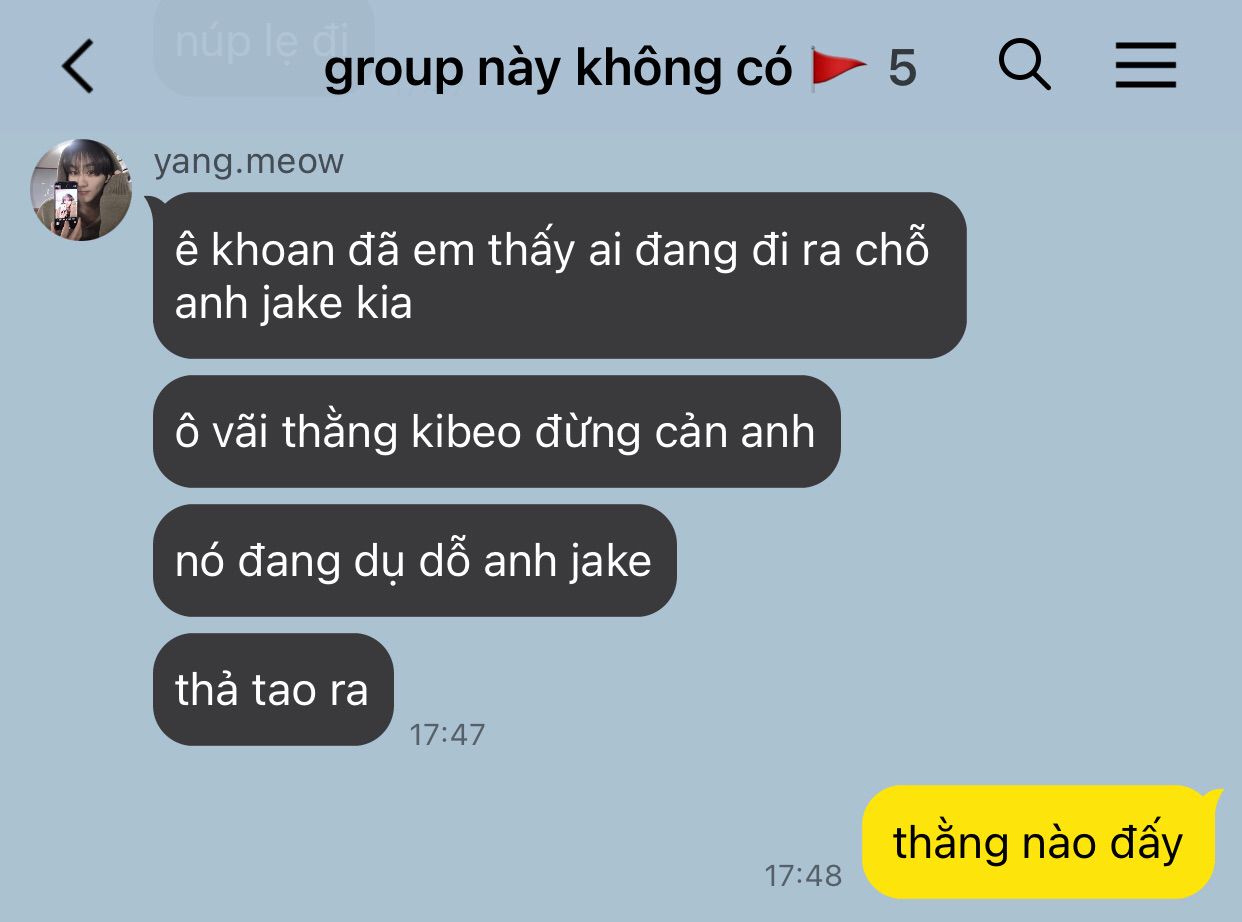Tap the phone shown in yang.meow's avatar

[x=66, y=207]
